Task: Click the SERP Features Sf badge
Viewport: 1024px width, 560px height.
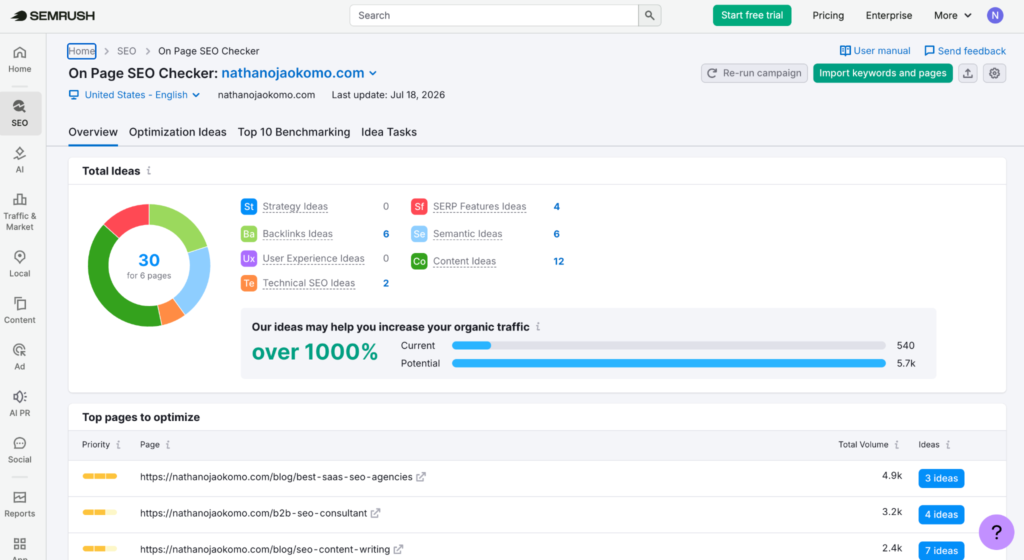Action: pos(419,207)
